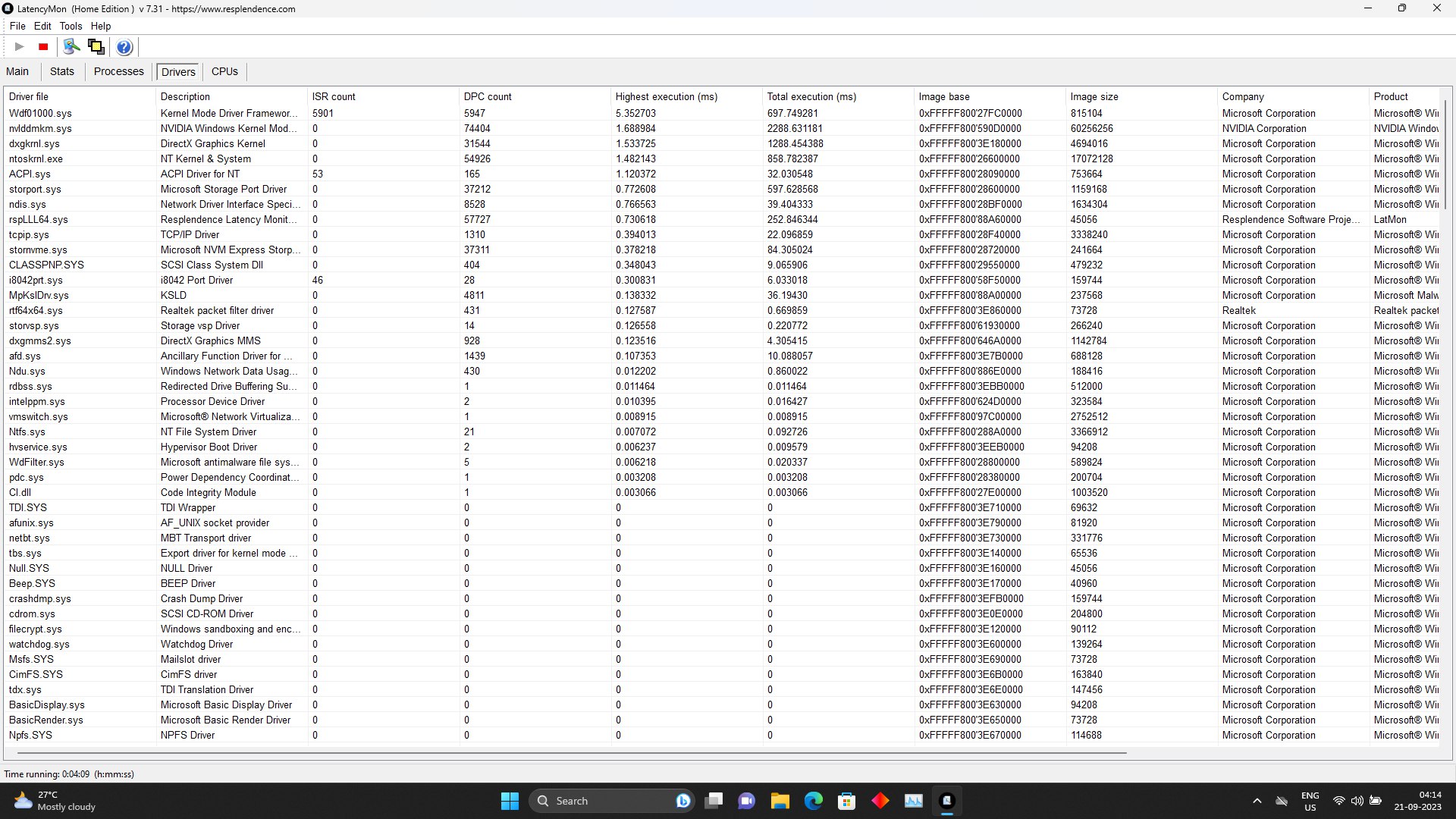The image size is (1456, 819).
Task: Launch Microsoft Edge from the taskbar
Action: coord(814,801)
